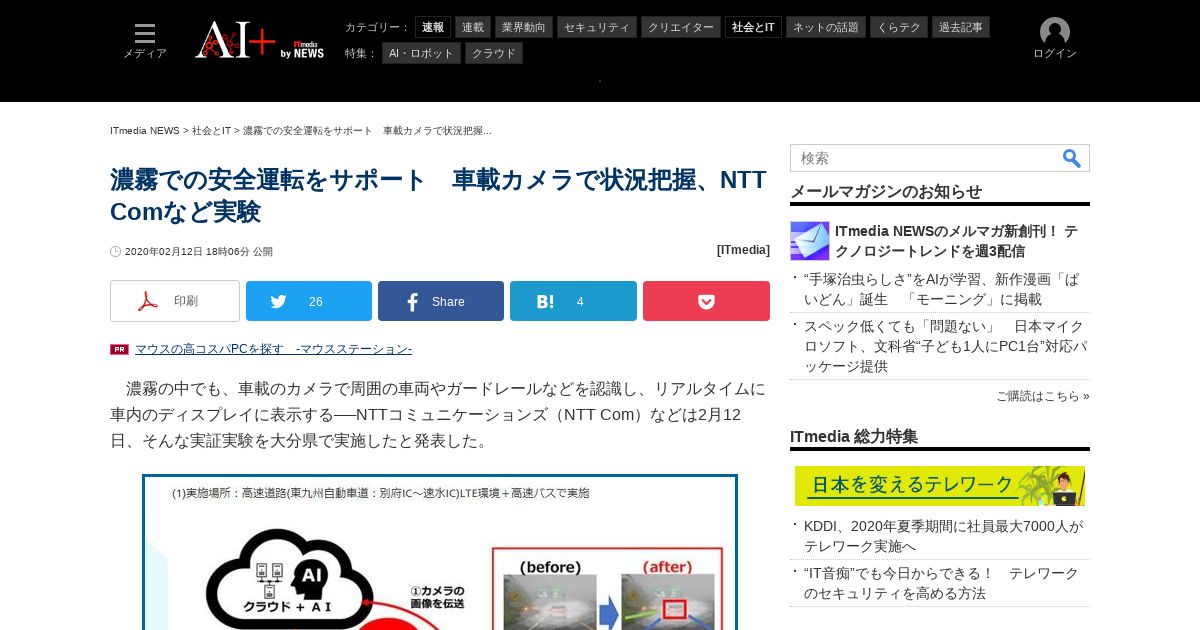1200x630 pixels.
Task: Open PR link マウスの高コスパPCを探す
Action: click(273, 349)
